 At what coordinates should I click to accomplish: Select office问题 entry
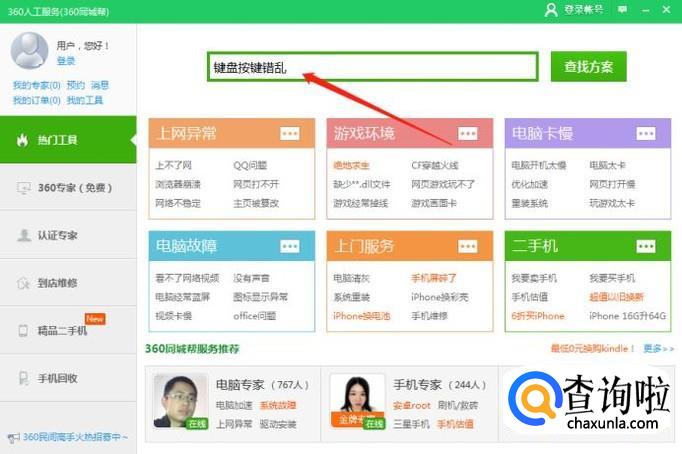255,316
